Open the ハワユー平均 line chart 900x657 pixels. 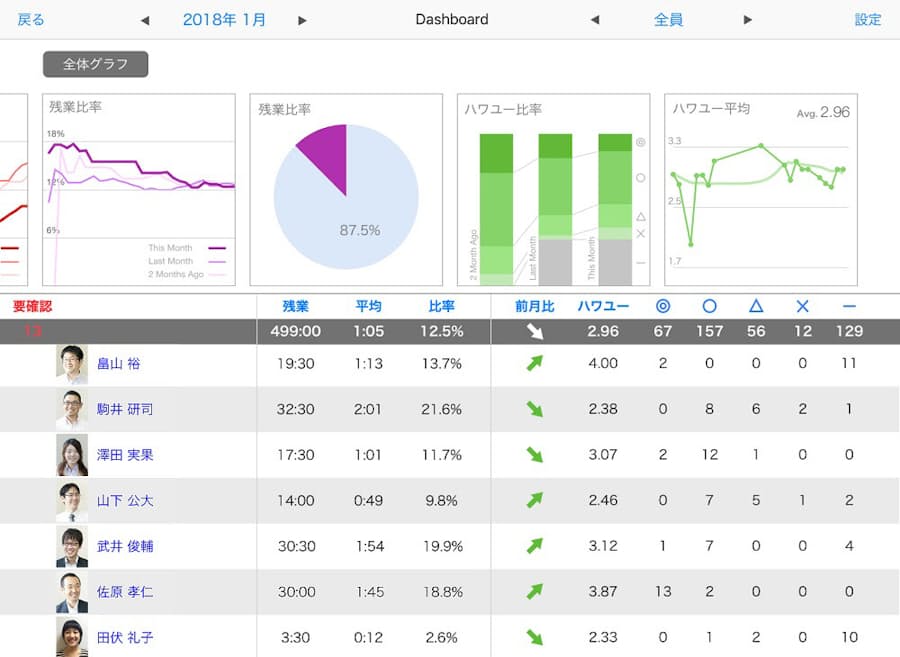(x=761, y=190)
